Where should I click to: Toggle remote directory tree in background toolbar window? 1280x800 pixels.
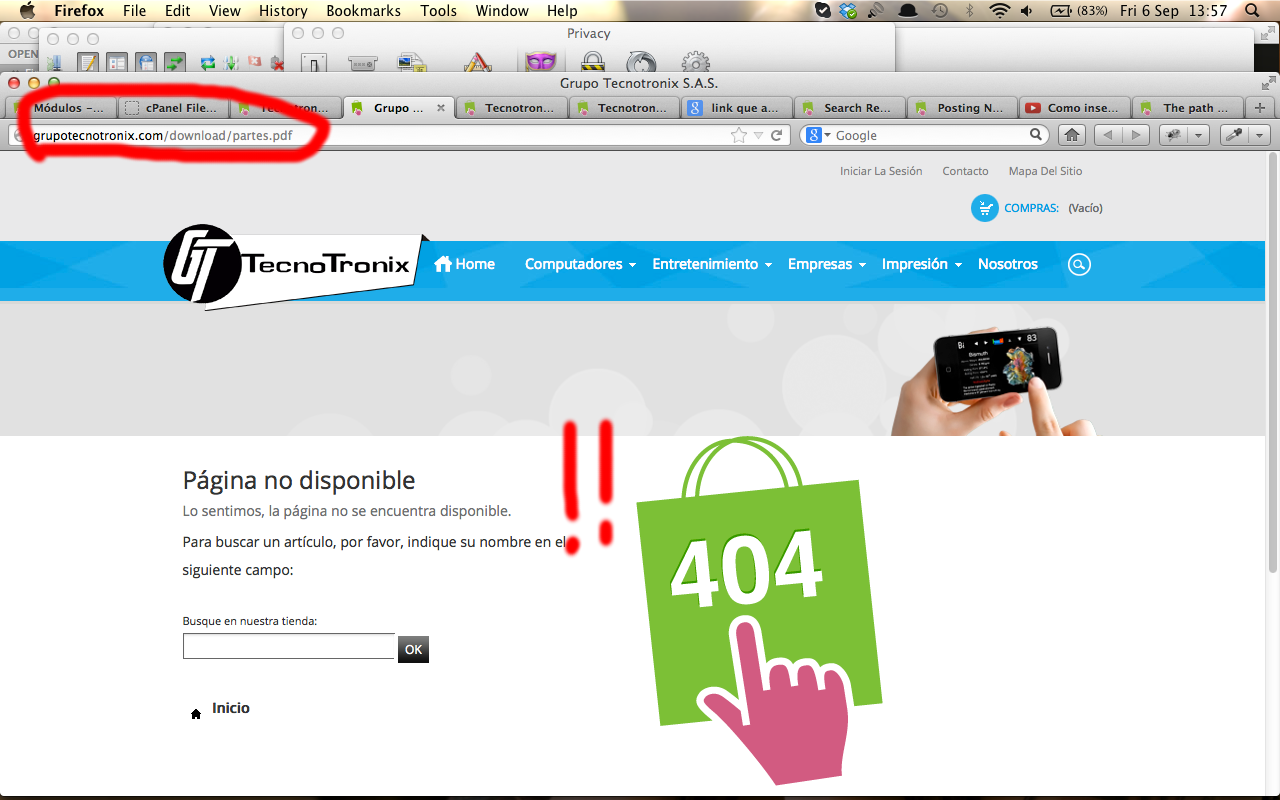pyautogui.click(x=146, y=63)
